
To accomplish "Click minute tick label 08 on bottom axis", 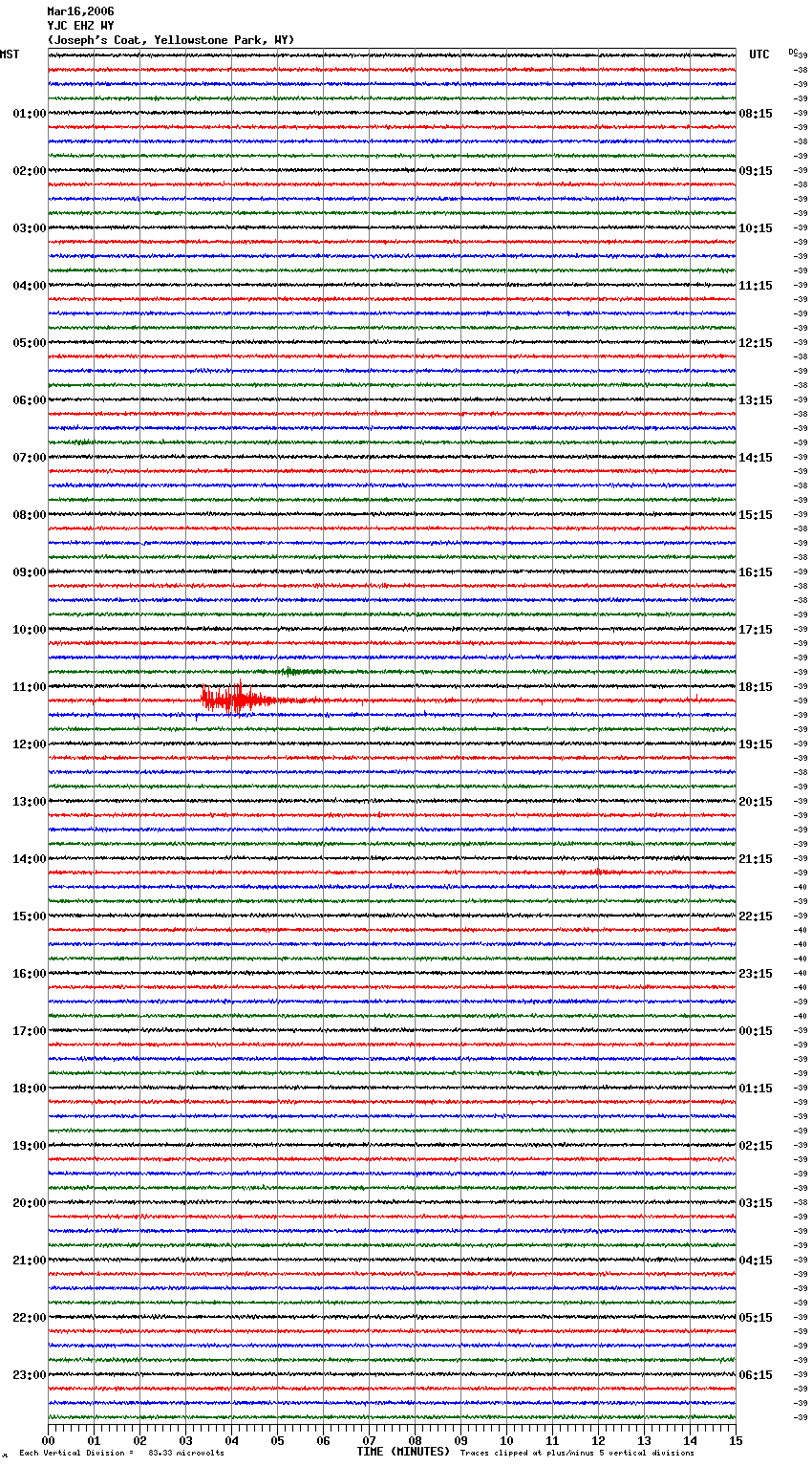I will pyautogui.click(x=415, y=1440).
